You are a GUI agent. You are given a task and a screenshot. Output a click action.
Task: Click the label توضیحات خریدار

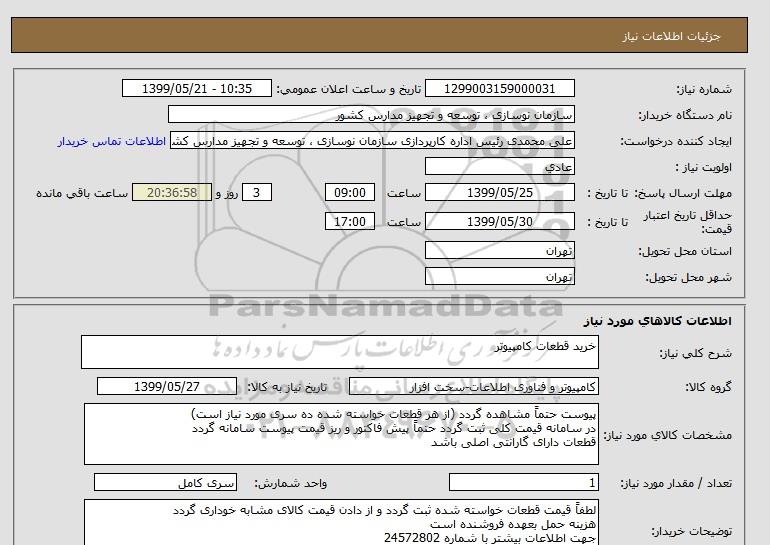[x=691, y=531]
